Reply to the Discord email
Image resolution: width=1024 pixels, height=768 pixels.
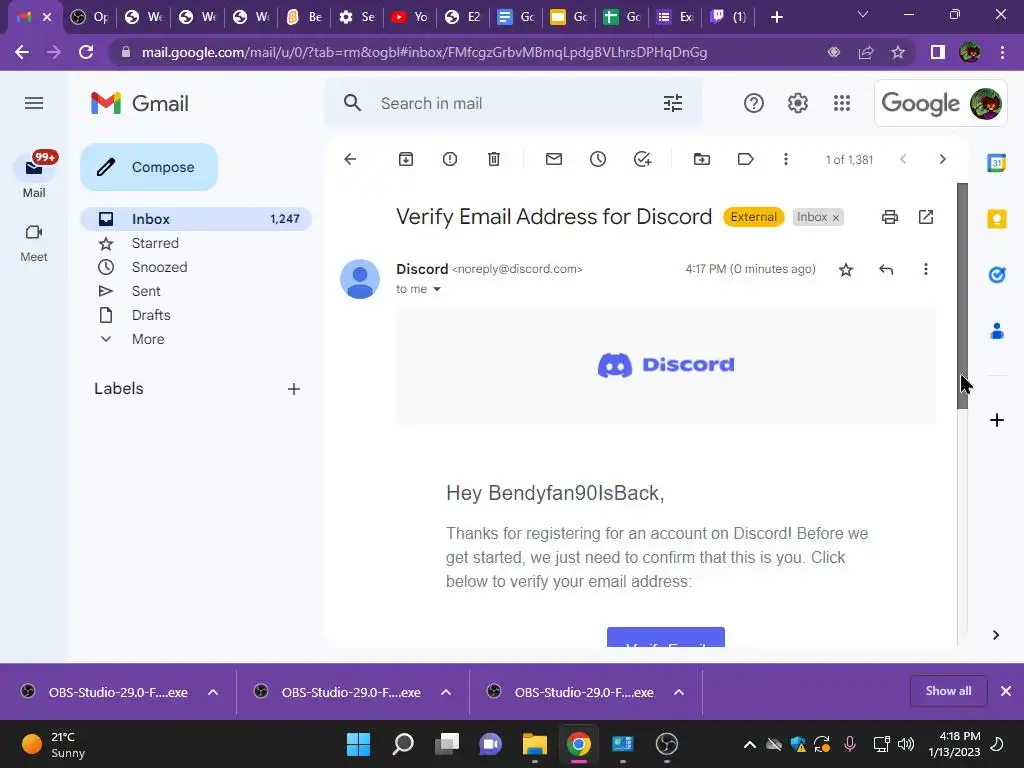886,269
